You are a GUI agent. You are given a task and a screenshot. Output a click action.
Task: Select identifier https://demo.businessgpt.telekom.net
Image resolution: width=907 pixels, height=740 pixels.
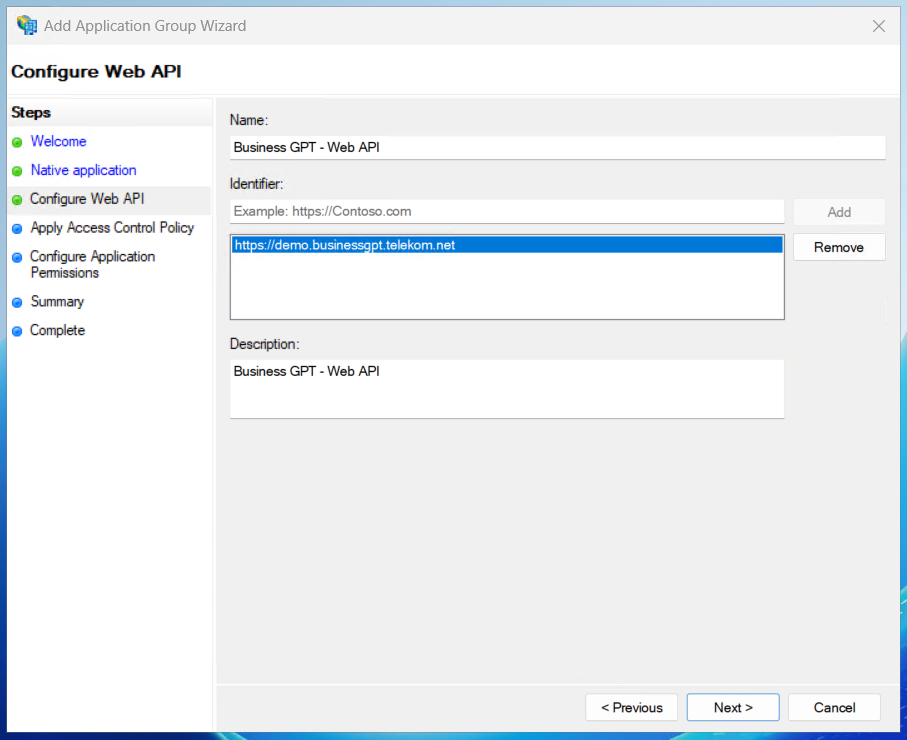point(507,245)
